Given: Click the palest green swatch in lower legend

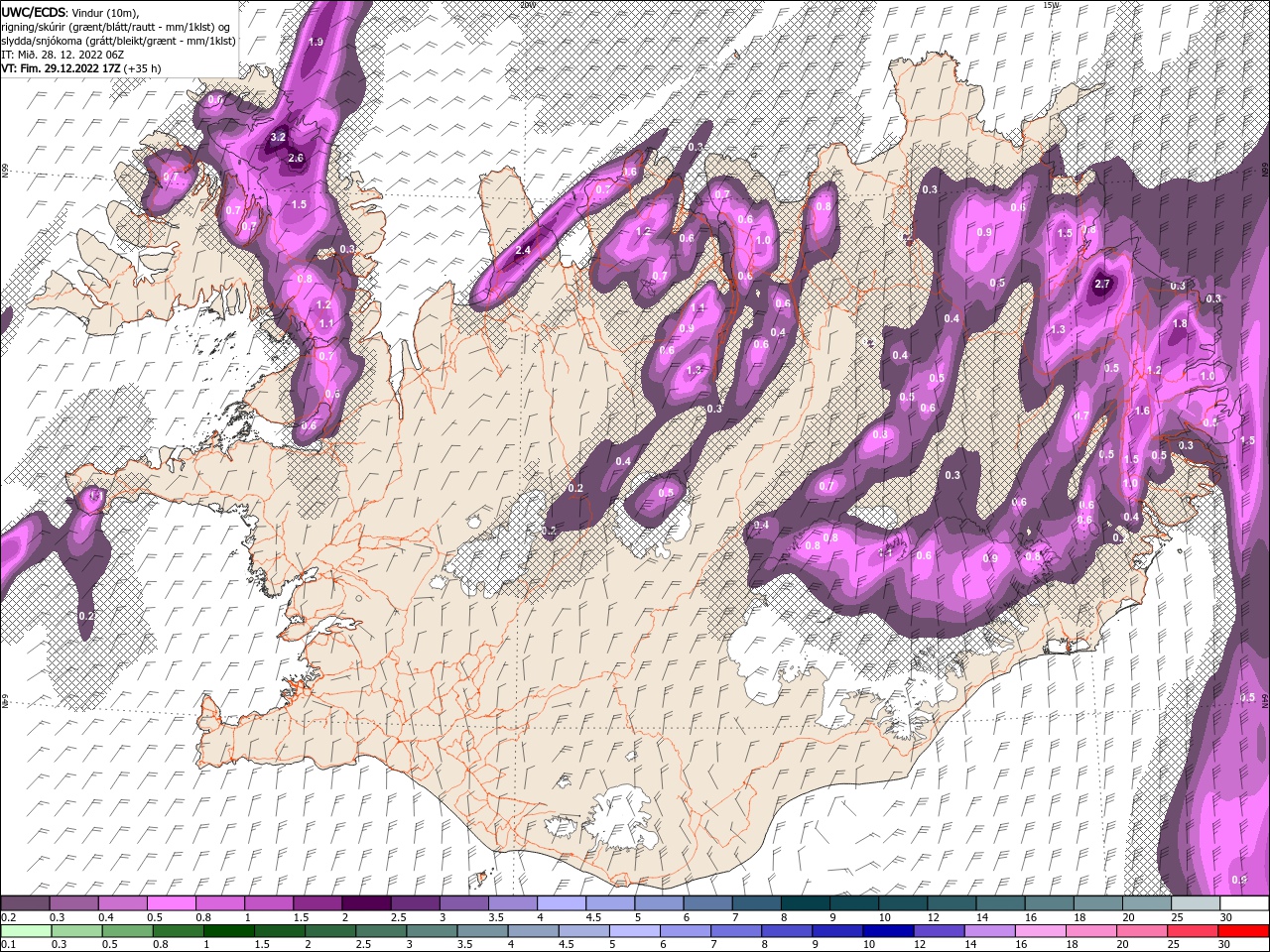Looking at the screenshot, I should click(x=26, y=931).
